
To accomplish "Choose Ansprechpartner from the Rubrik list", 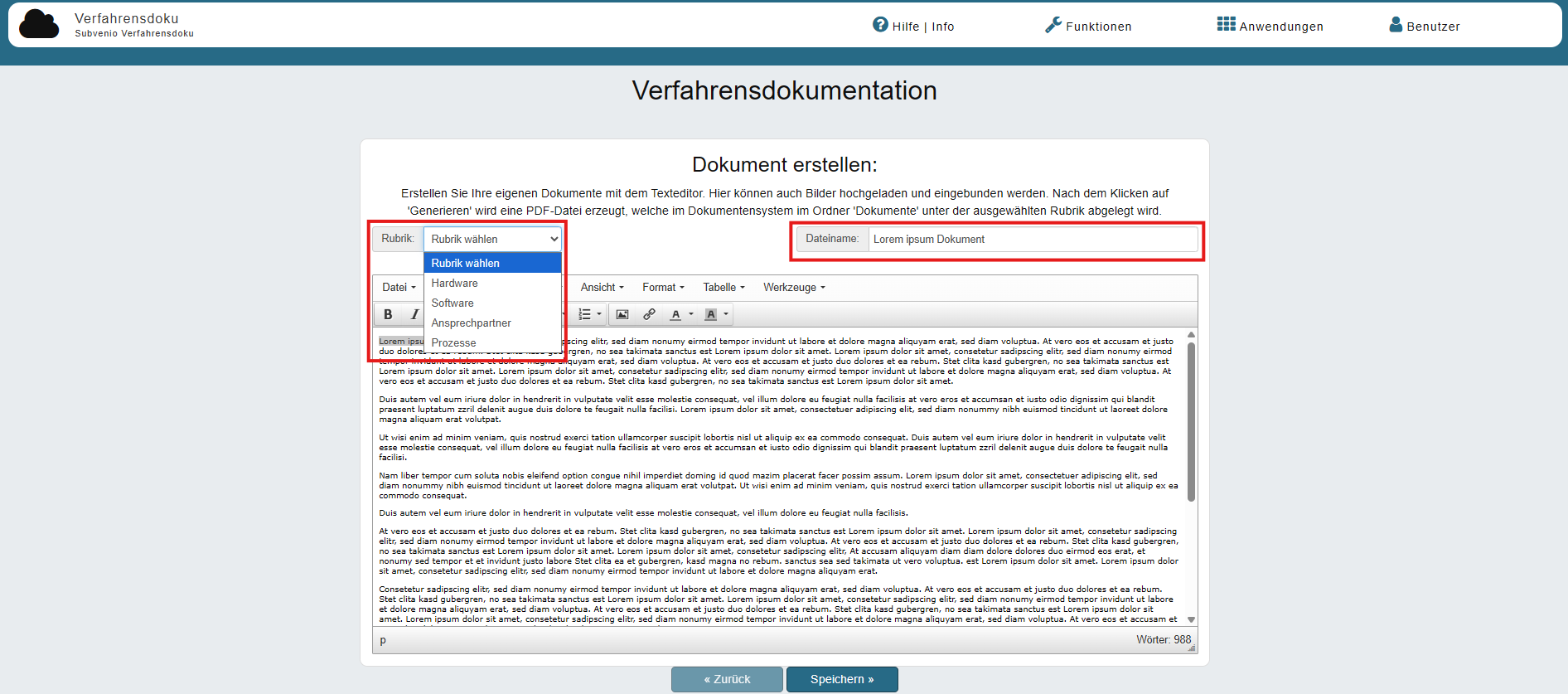I will pyautogui.click(x=493, y=323).
